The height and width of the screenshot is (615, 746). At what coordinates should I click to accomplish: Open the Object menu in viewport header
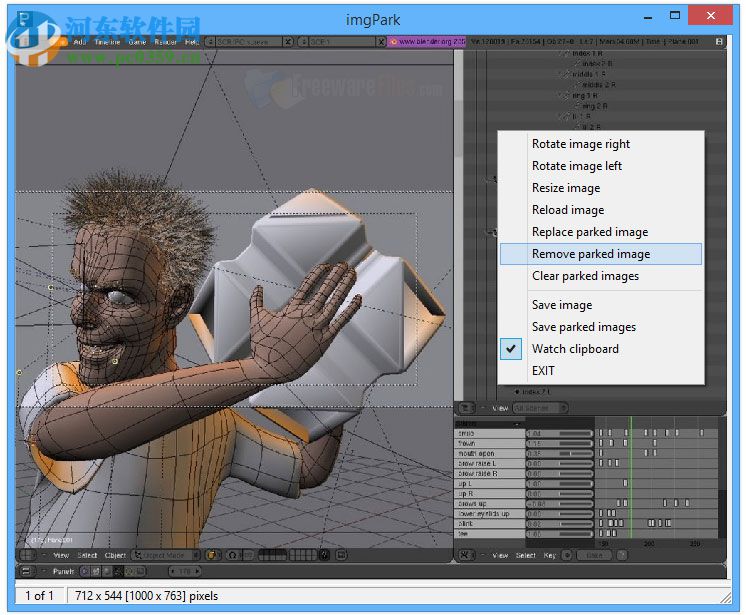point(115,555)
